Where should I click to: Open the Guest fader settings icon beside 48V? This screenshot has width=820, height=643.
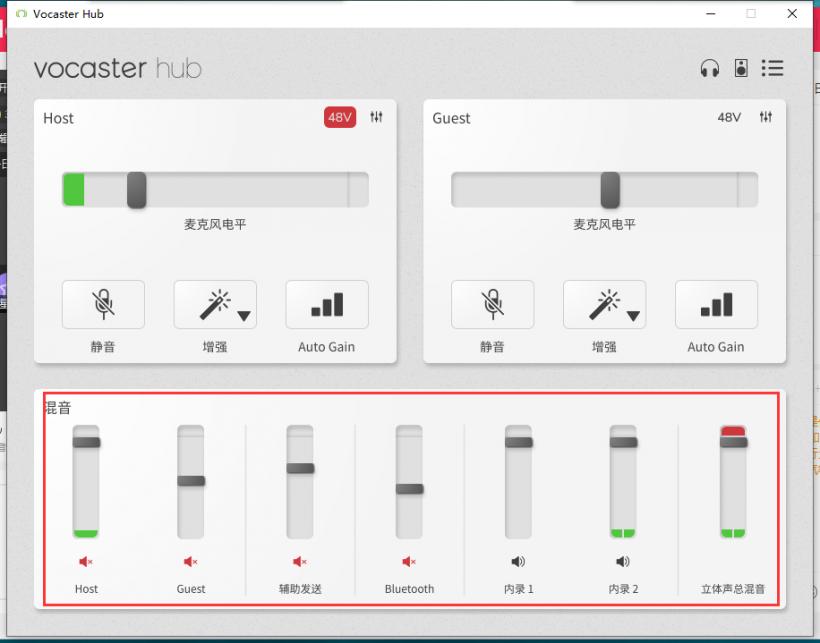click(x=766, y=117)
